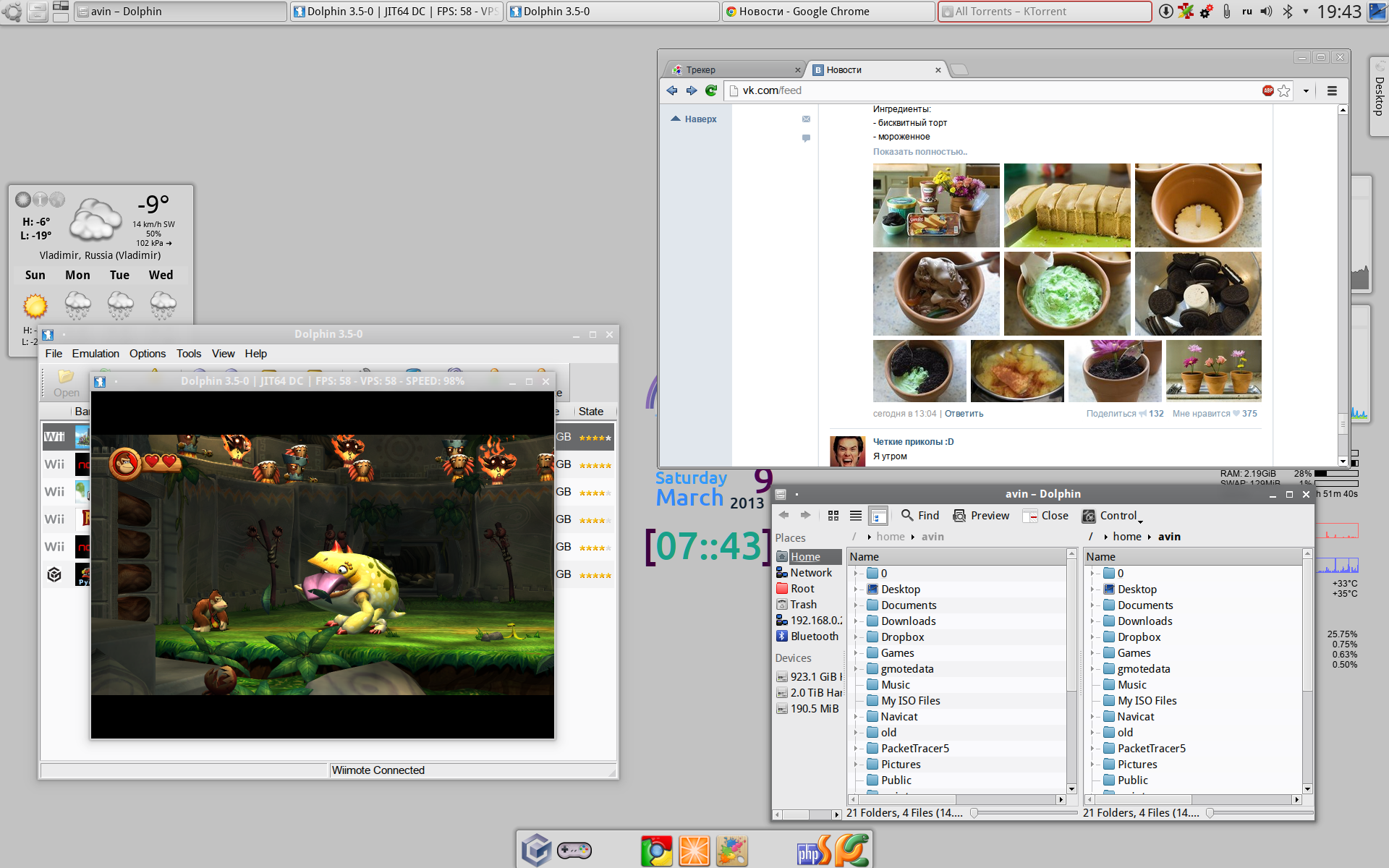The image size is (1389, 868).
Task: Adjust zoom slider in left pane status bar
Action: (974, 813)
